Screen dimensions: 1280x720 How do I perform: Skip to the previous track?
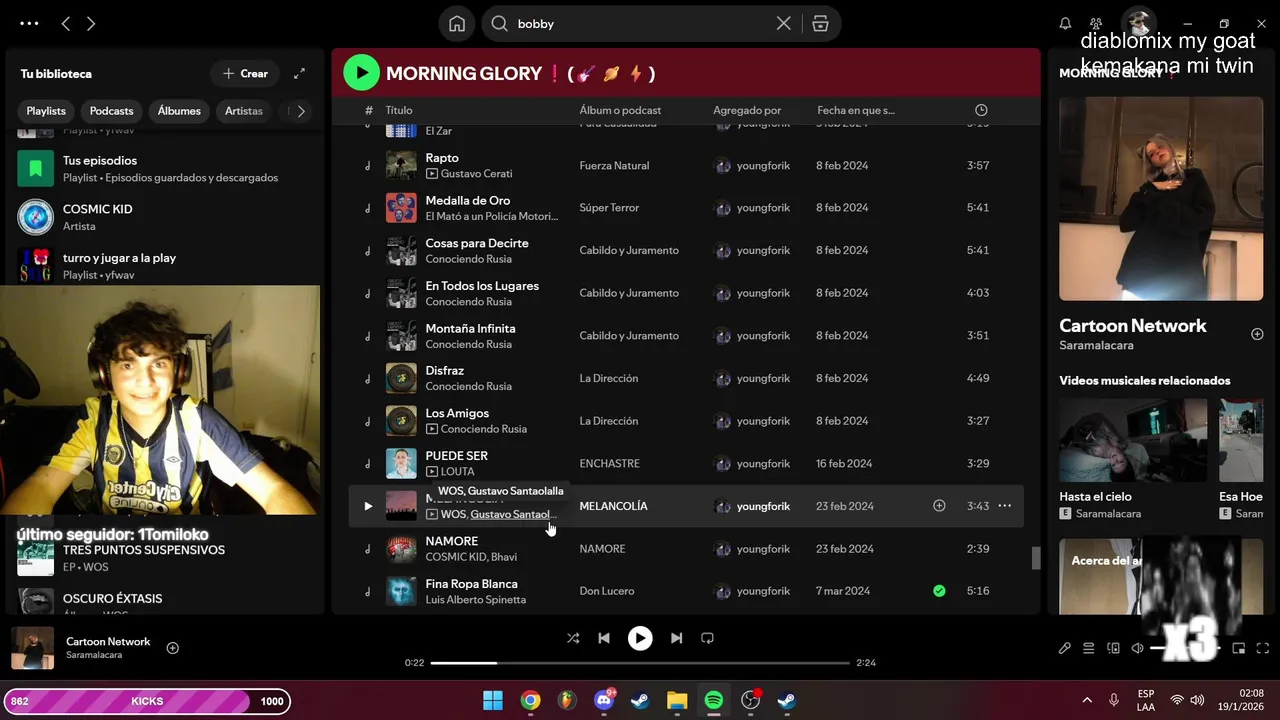click(604, 638)
